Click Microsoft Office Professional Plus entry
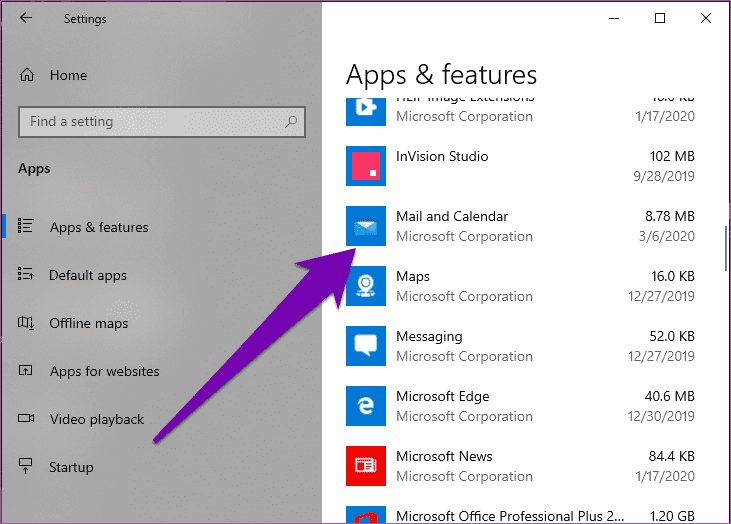731x524 pixels. click(510, 516)
